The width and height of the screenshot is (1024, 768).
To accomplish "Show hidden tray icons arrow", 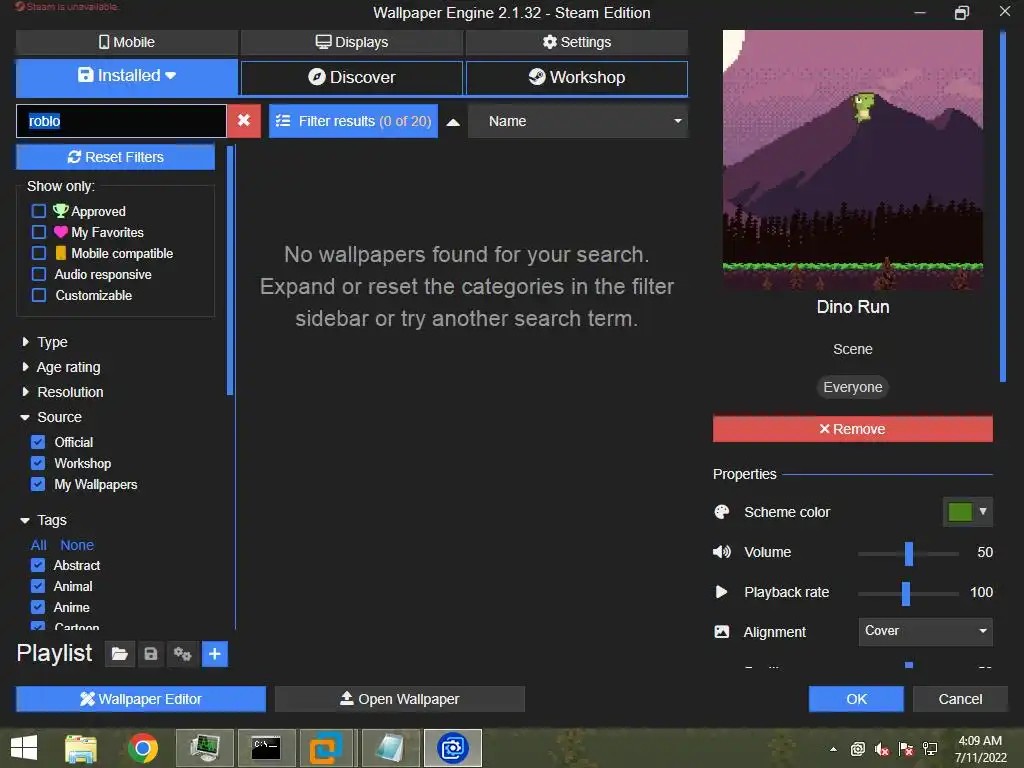I will [x=833, y=749].
